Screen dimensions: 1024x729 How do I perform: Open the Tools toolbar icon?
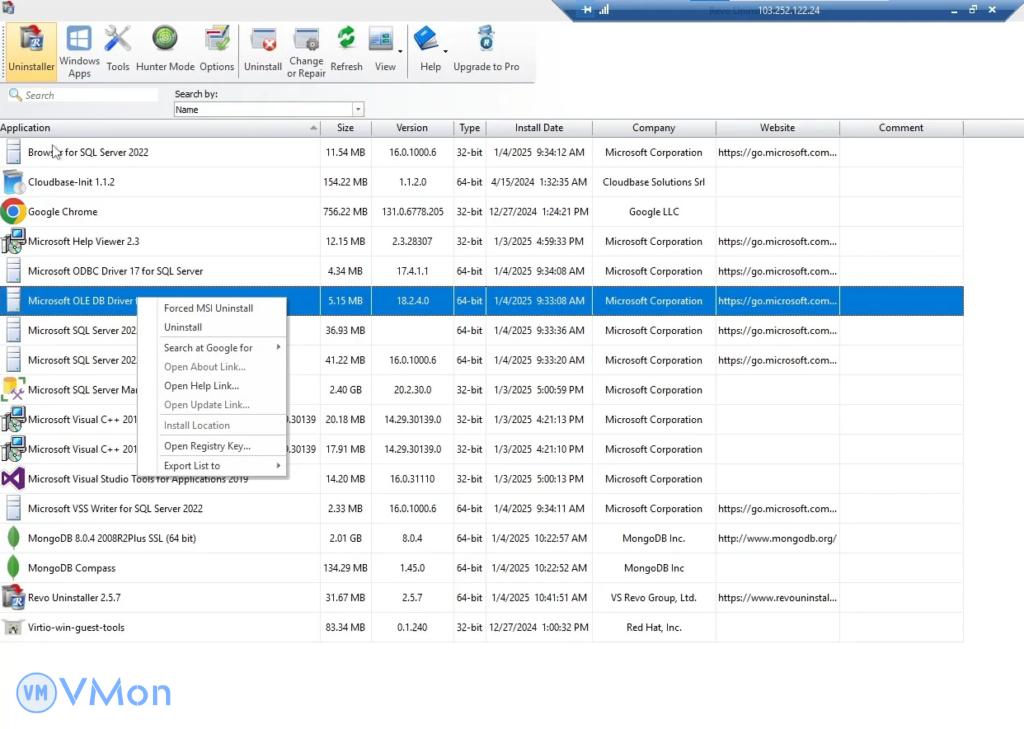click(x=118, y=49)
